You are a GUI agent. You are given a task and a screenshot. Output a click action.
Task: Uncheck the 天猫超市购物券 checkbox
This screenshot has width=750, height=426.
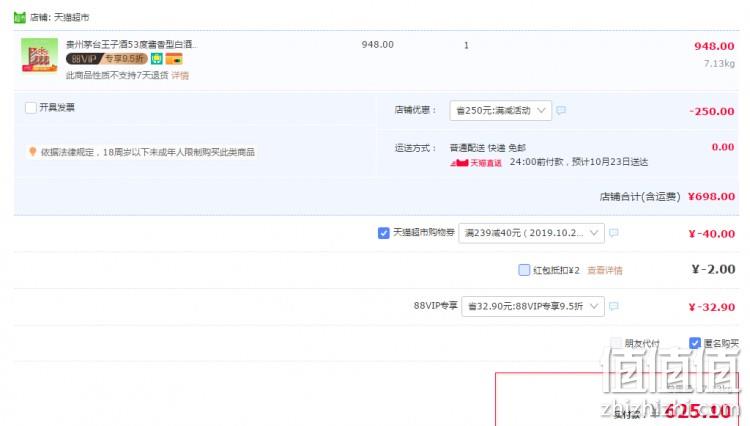pyautogui.click(x=383, y=233)
